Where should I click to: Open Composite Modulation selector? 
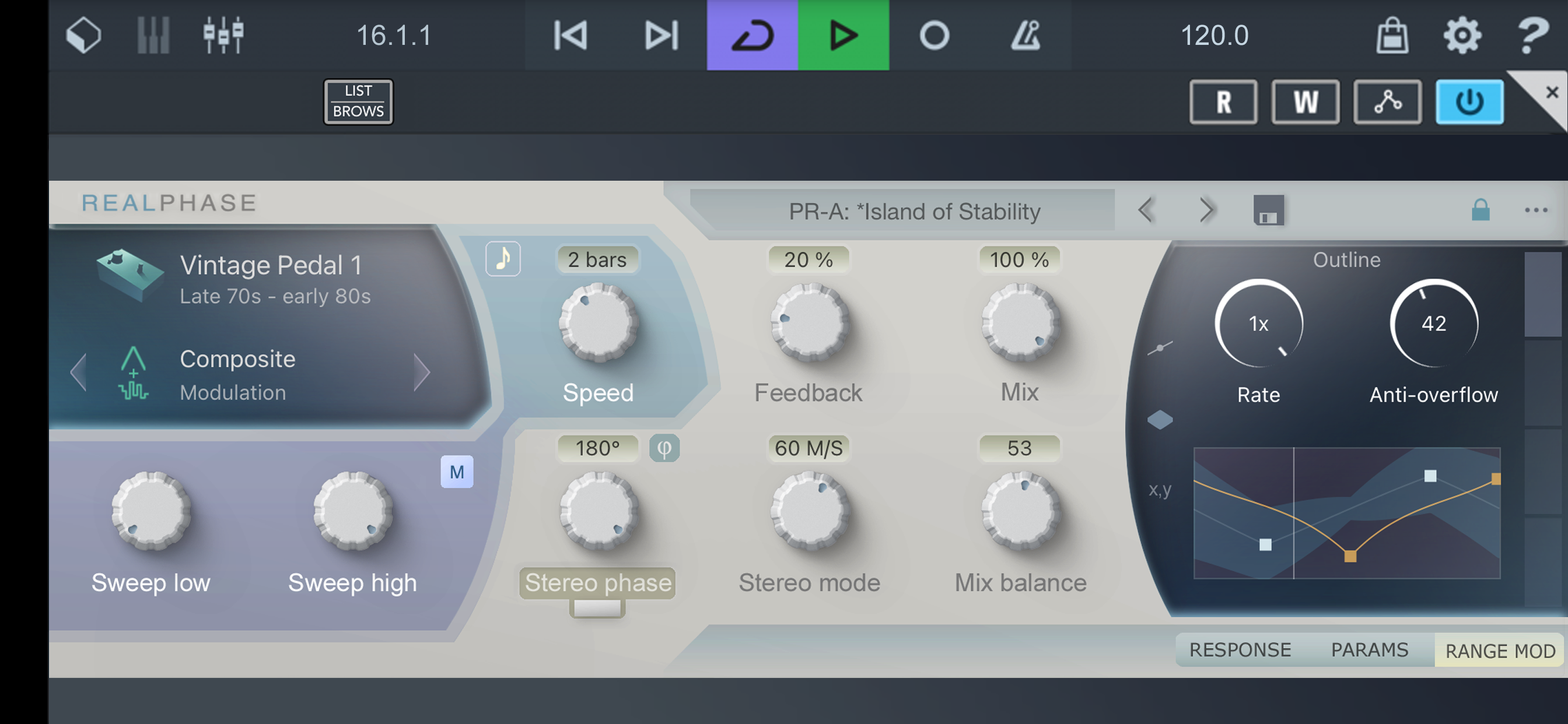[237, 375]
